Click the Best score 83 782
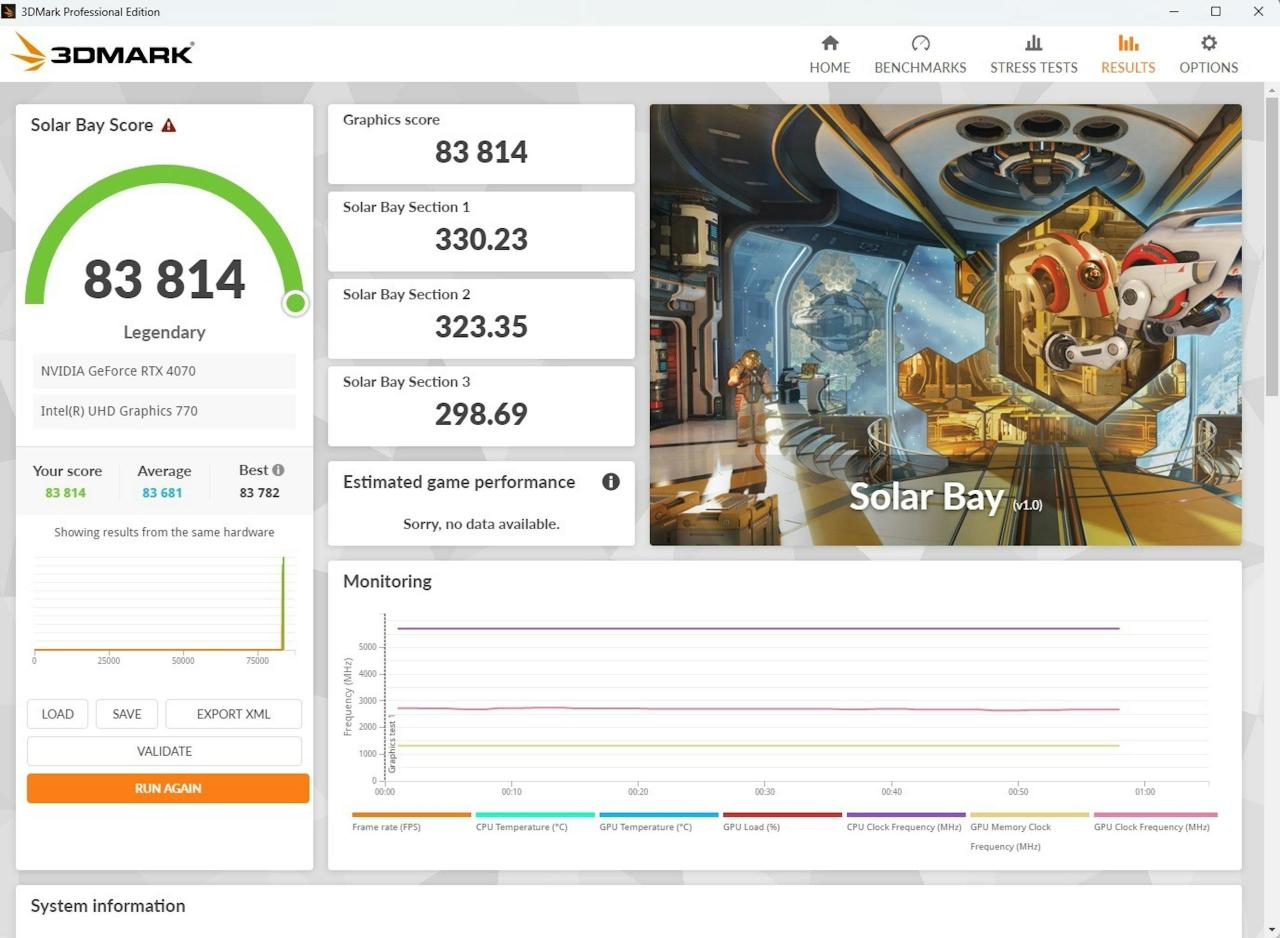Viewport: 1280px width, 938px height. click(x=260, y=493)
